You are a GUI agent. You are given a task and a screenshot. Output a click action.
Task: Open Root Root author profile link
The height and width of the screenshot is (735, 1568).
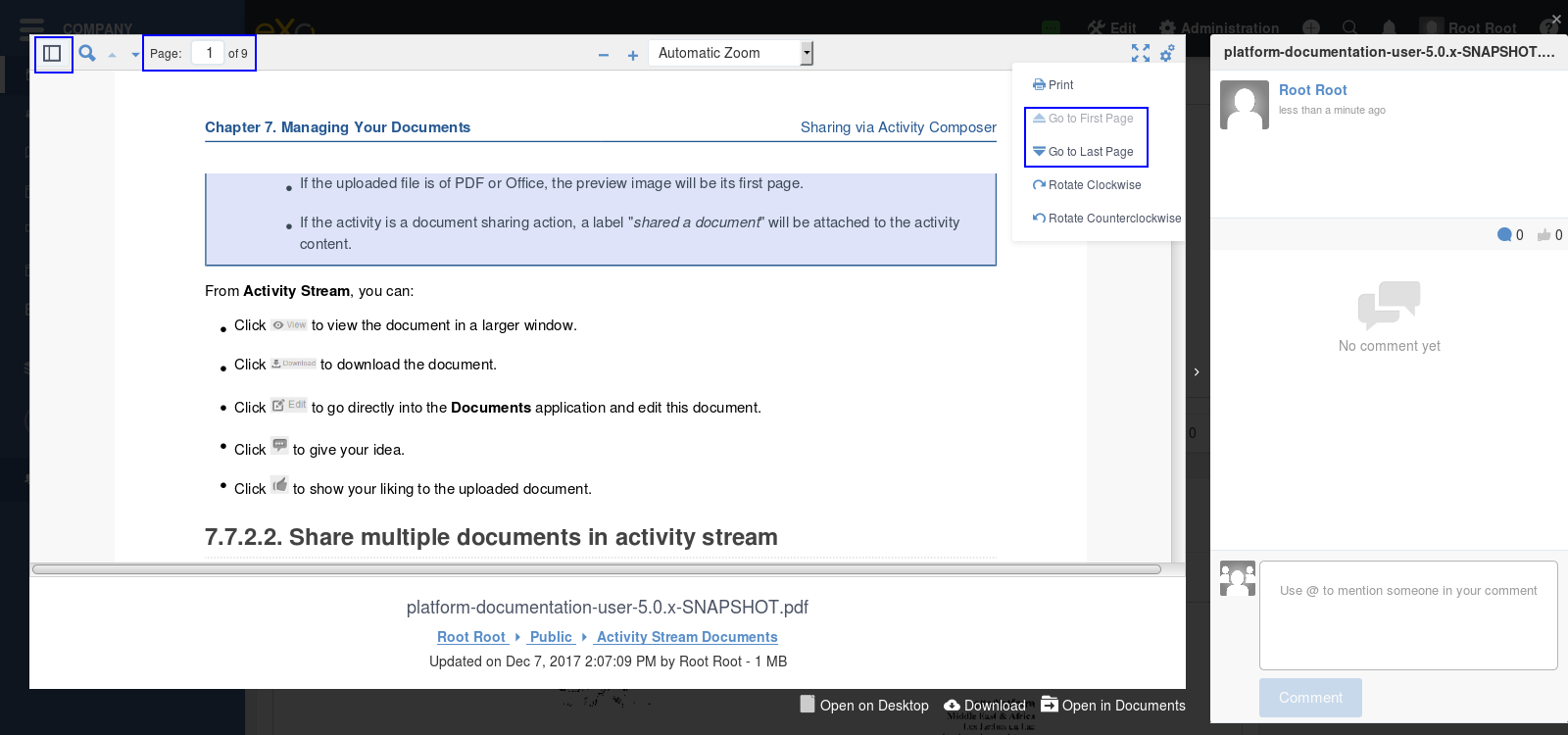(1312, 90)
